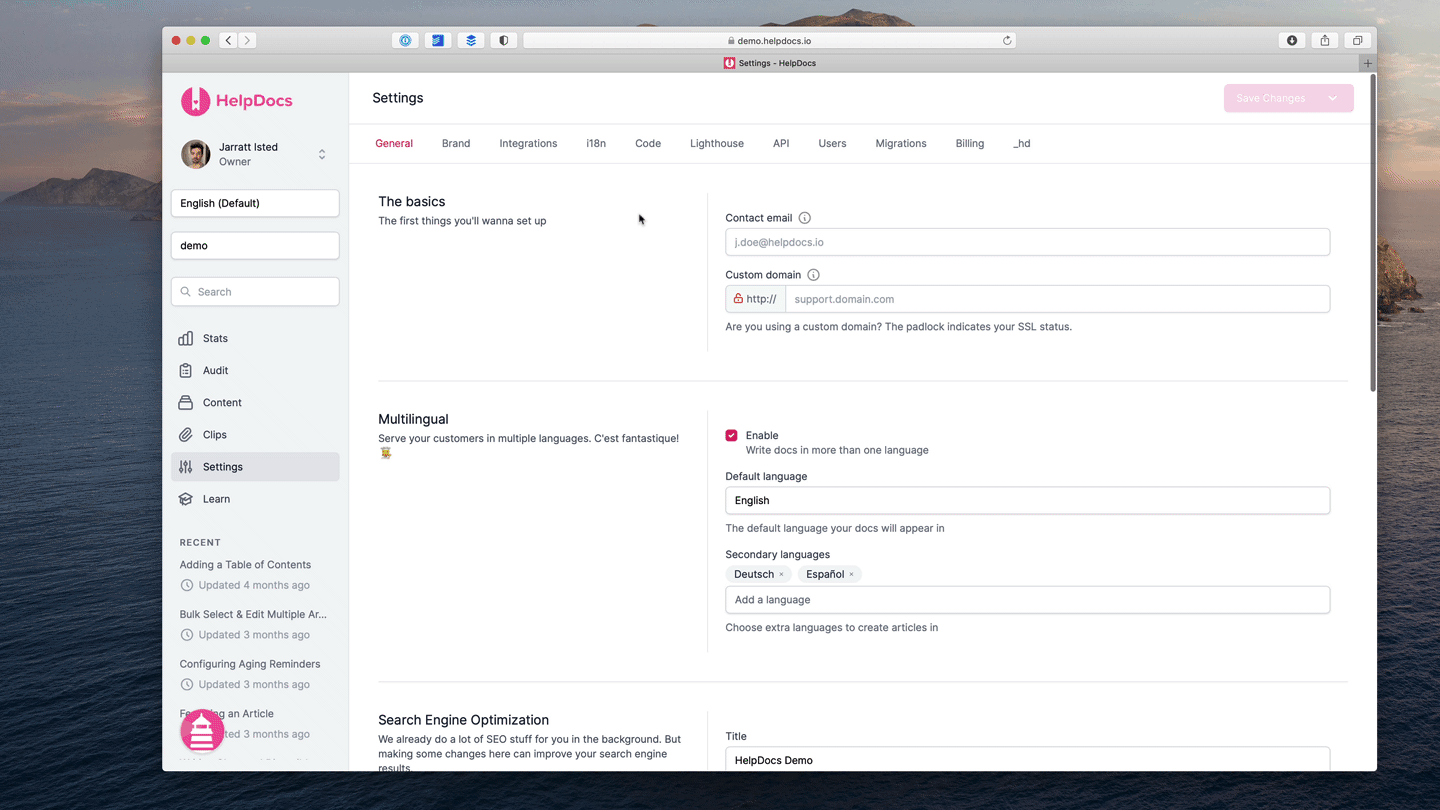
Task: Switch to the Billing tab
Action: [x=970, y=143]
